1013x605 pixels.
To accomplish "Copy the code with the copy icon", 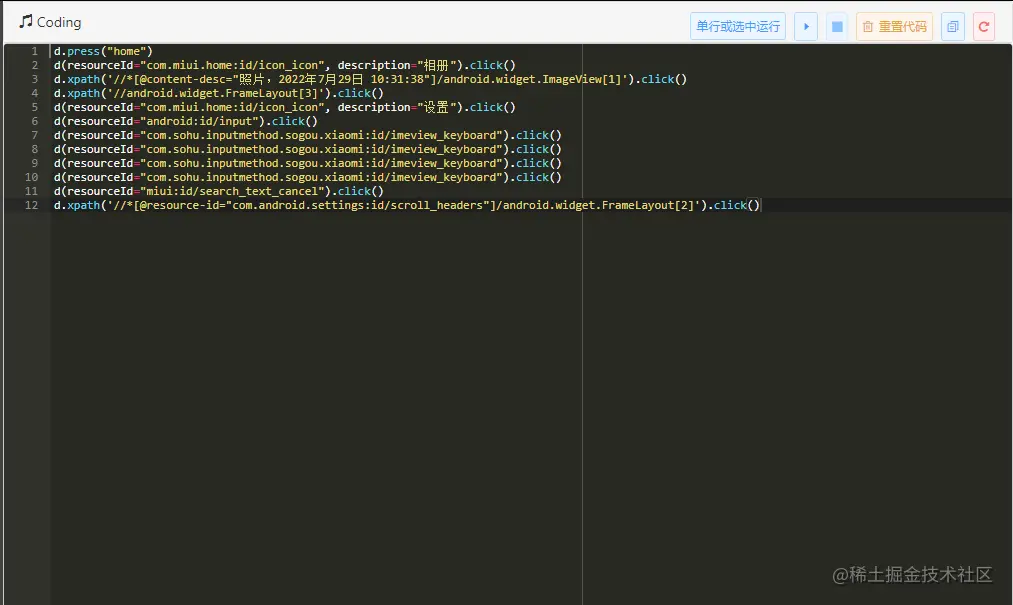I will (x=953, y=27).
